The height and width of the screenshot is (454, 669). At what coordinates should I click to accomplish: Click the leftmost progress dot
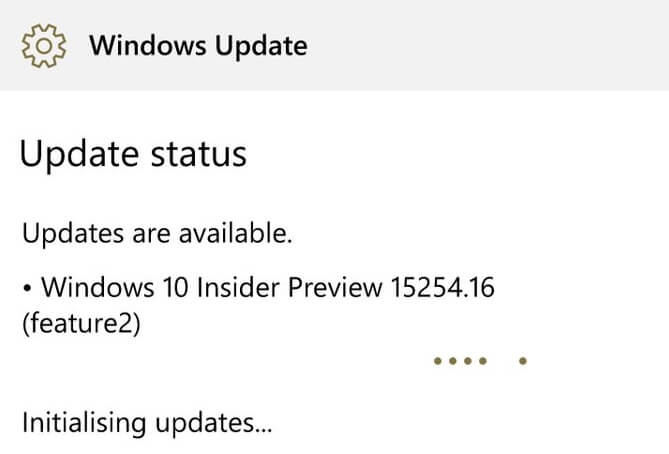tap(437, 361)
